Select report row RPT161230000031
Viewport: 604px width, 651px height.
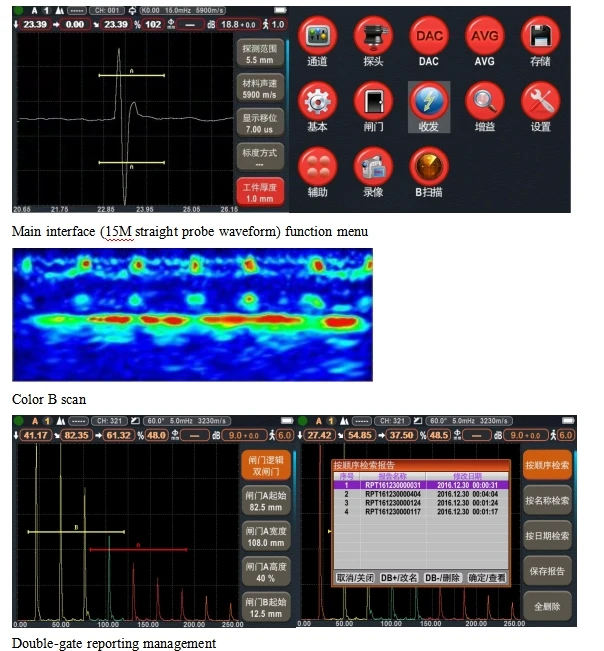421,485
